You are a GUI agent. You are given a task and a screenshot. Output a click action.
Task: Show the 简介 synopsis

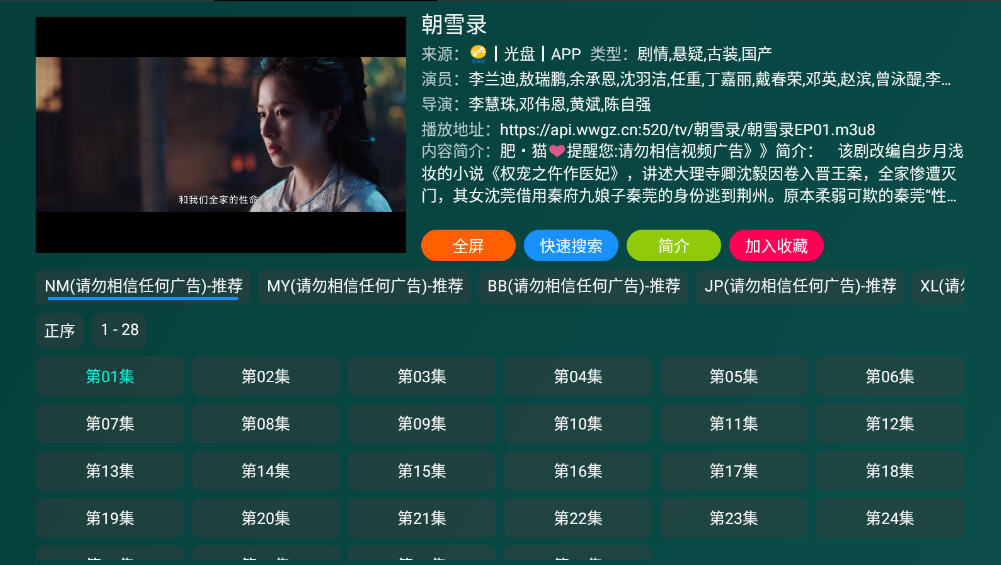click(674, 246)
